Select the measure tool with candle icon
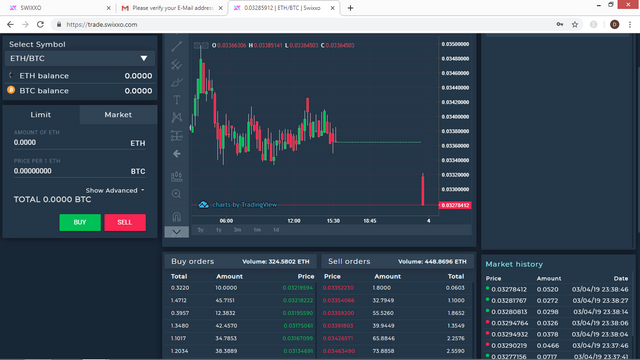The height and width of the screenshot is (360, 640). [176, 176]
